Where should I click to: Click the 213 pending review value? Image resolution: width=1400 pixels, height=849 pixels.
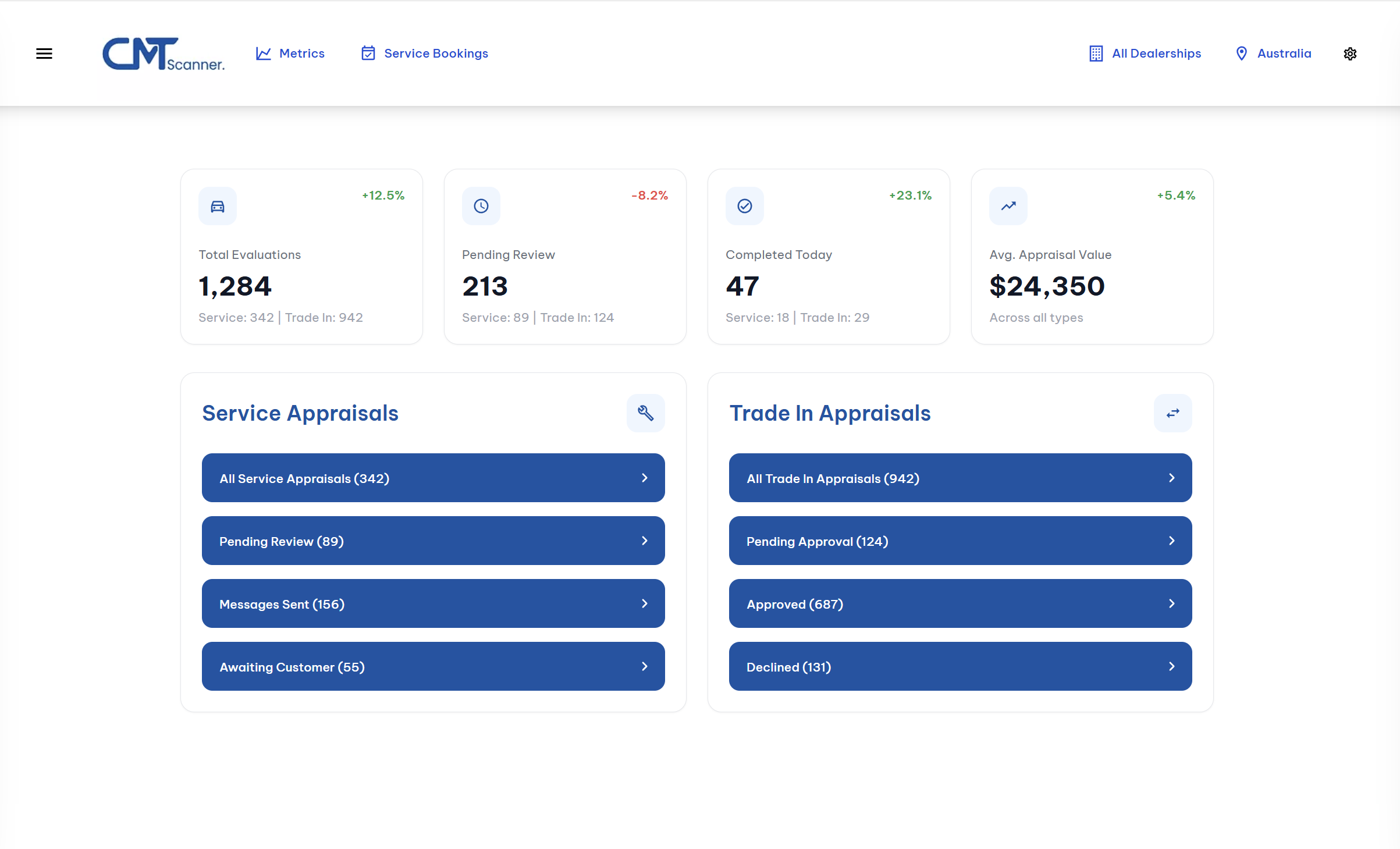485,286
